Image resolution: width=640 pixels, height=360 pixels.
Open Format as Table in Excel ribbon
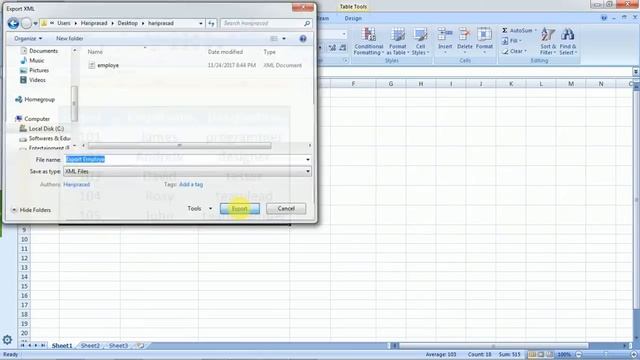click(398, 41)
